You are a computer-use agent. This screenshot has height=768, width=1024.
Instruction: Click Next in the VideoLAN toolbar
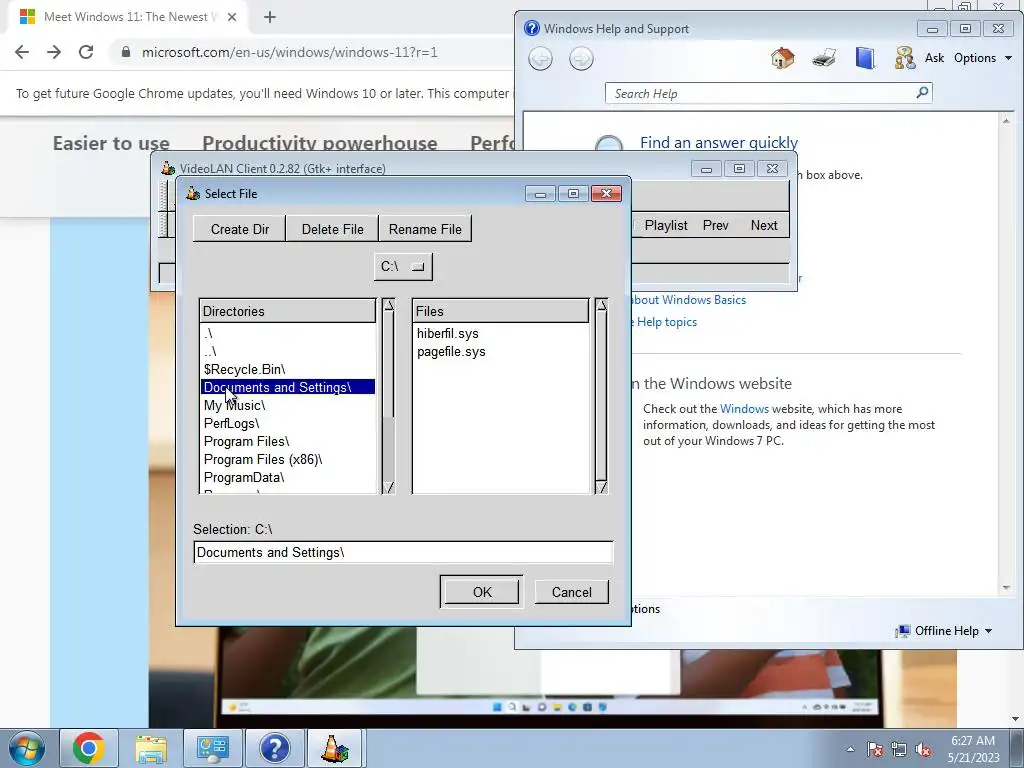click(x=763, y=225)
